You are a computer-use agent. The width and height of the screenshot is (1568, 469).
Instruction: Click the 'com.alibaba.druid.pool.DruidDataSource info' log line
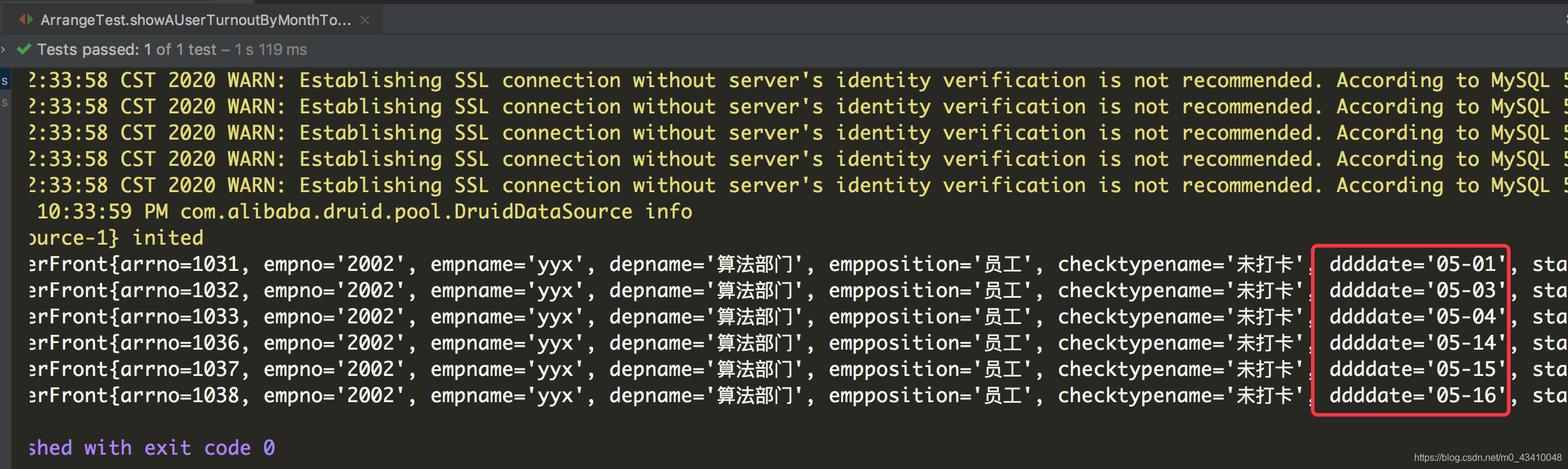364,211
